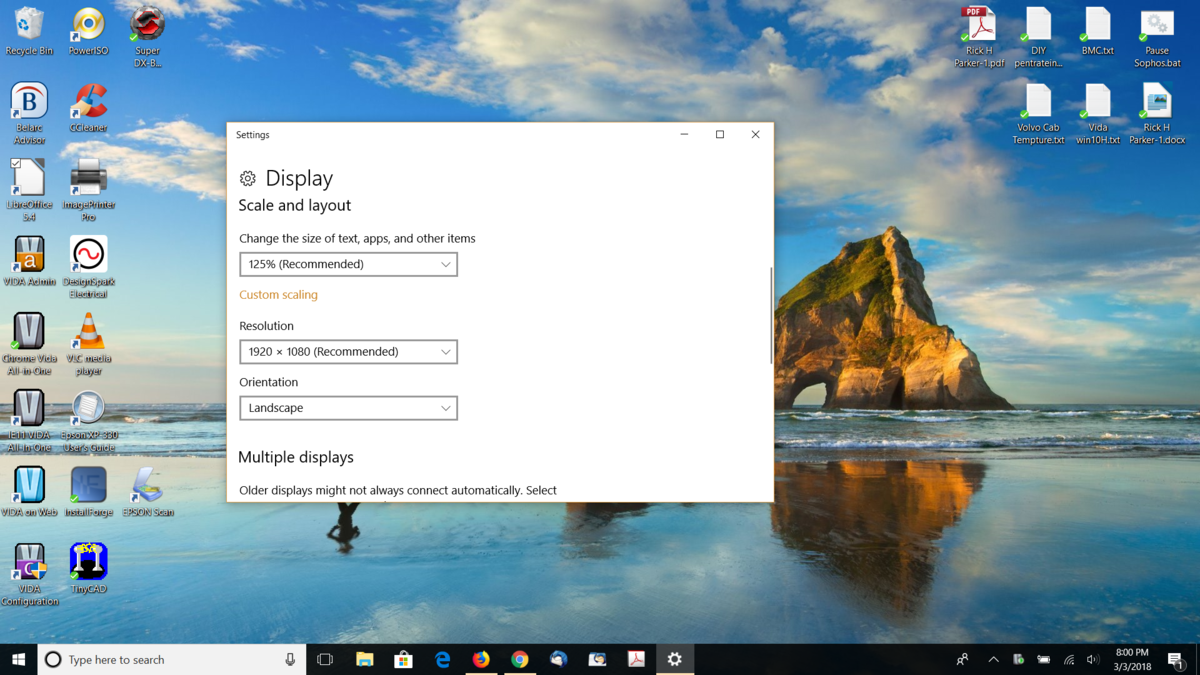Open VLC media player desktop icon
Viewport: 1200px width, 675px height.
[x=88, y=333]
